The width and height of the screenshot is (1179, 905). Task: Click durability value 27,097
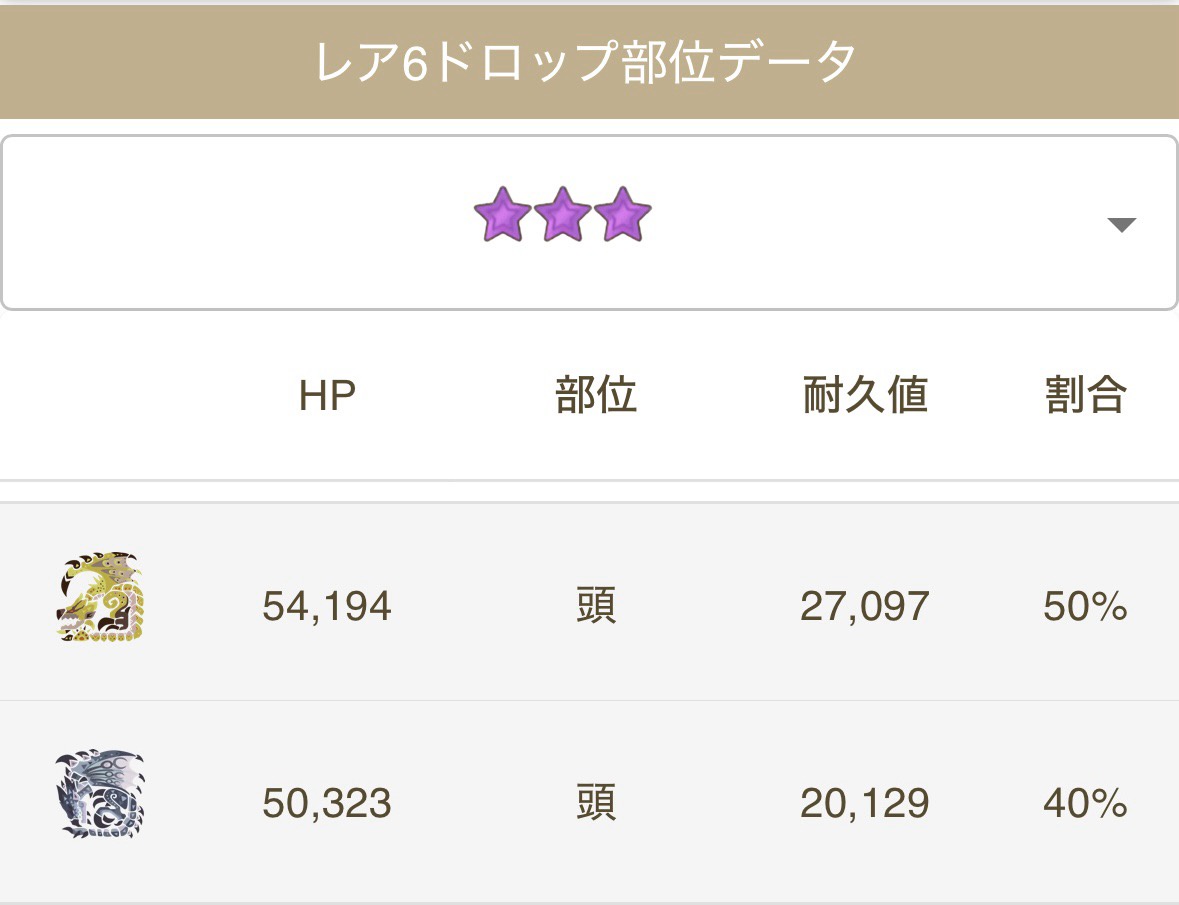coord(865,606)
